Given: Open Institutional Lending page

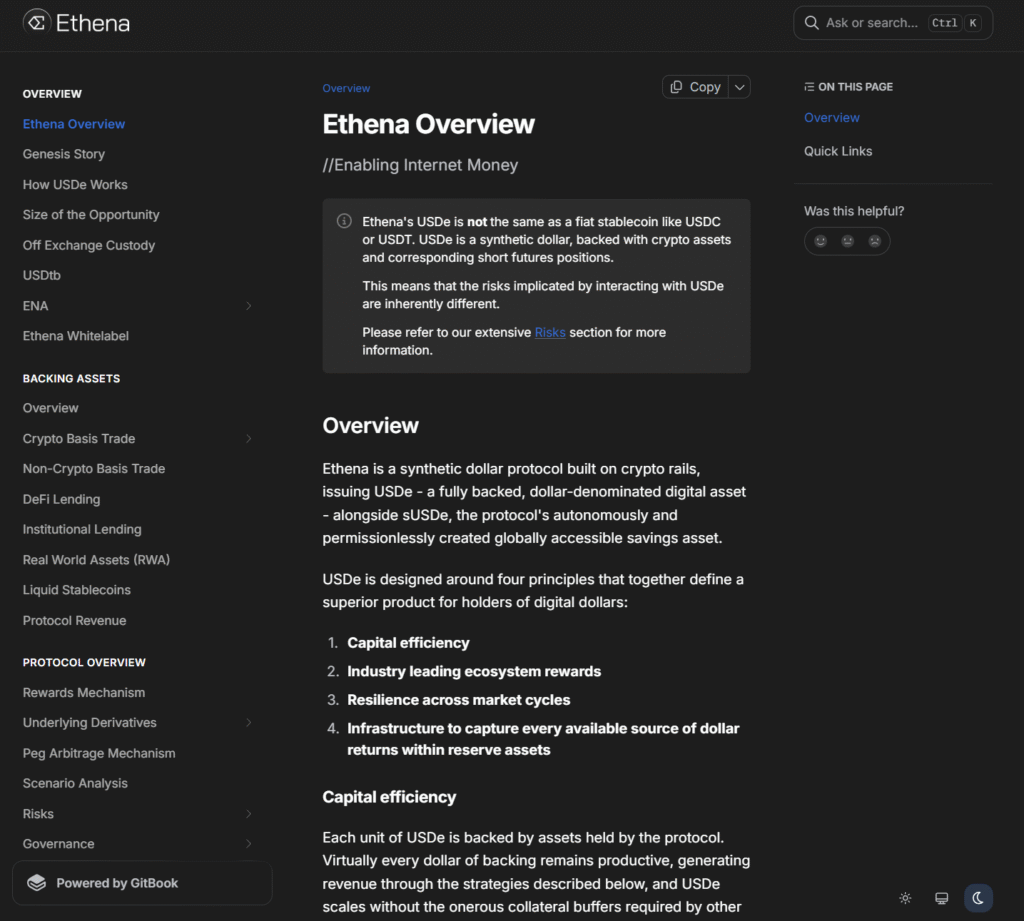Looking at the screenshot, I should click(82, 529).
